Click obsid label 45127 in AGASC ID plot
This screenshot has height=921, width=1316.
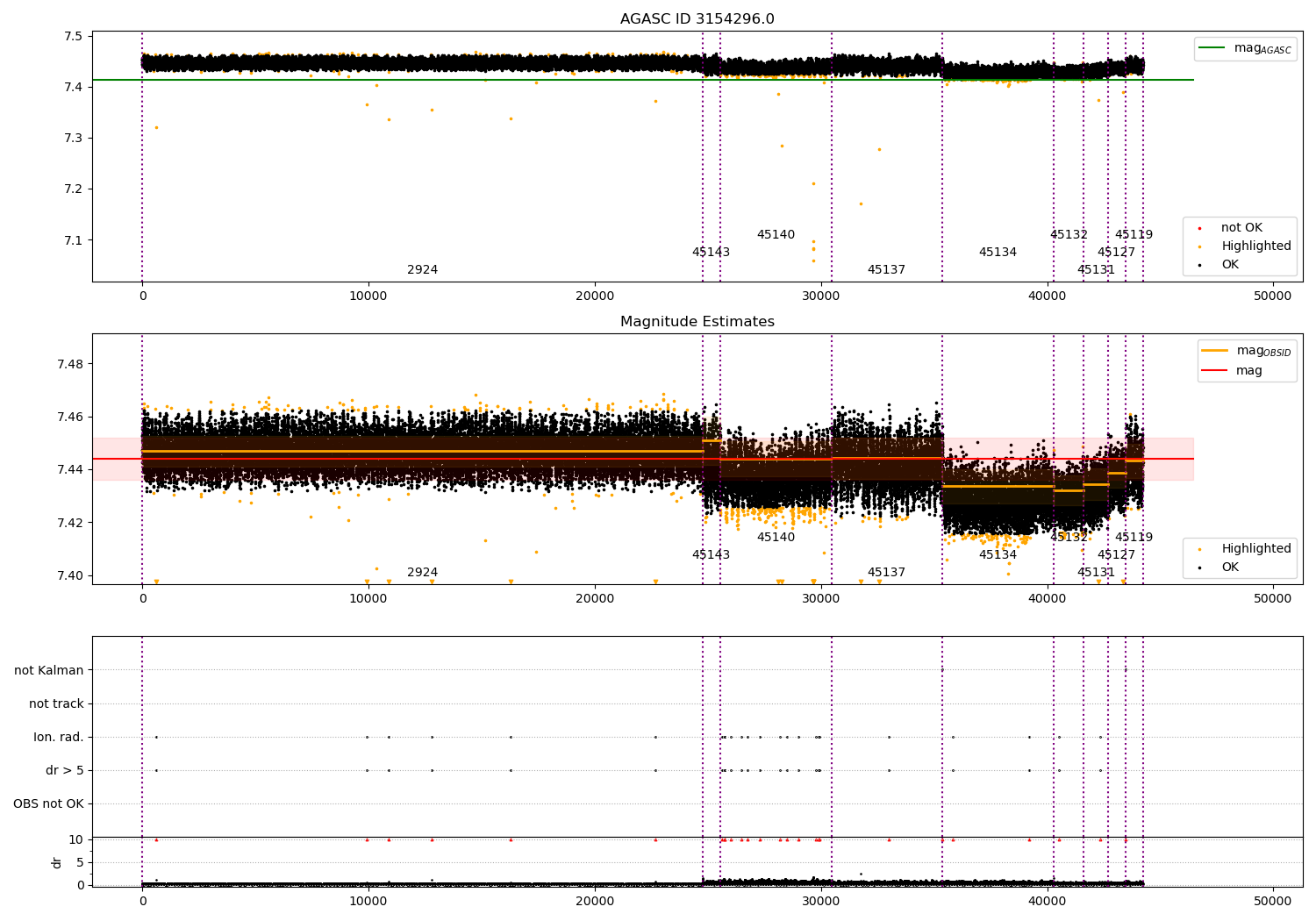pos(1116,253)
